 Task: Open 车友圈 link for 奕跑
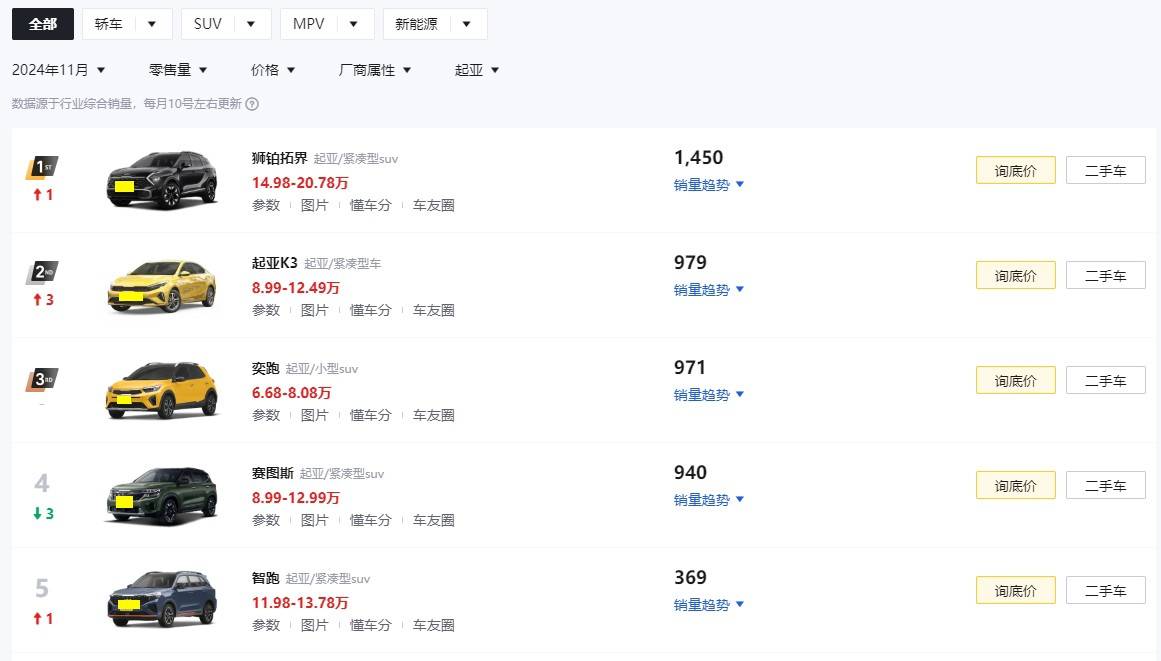click(433, 415)
